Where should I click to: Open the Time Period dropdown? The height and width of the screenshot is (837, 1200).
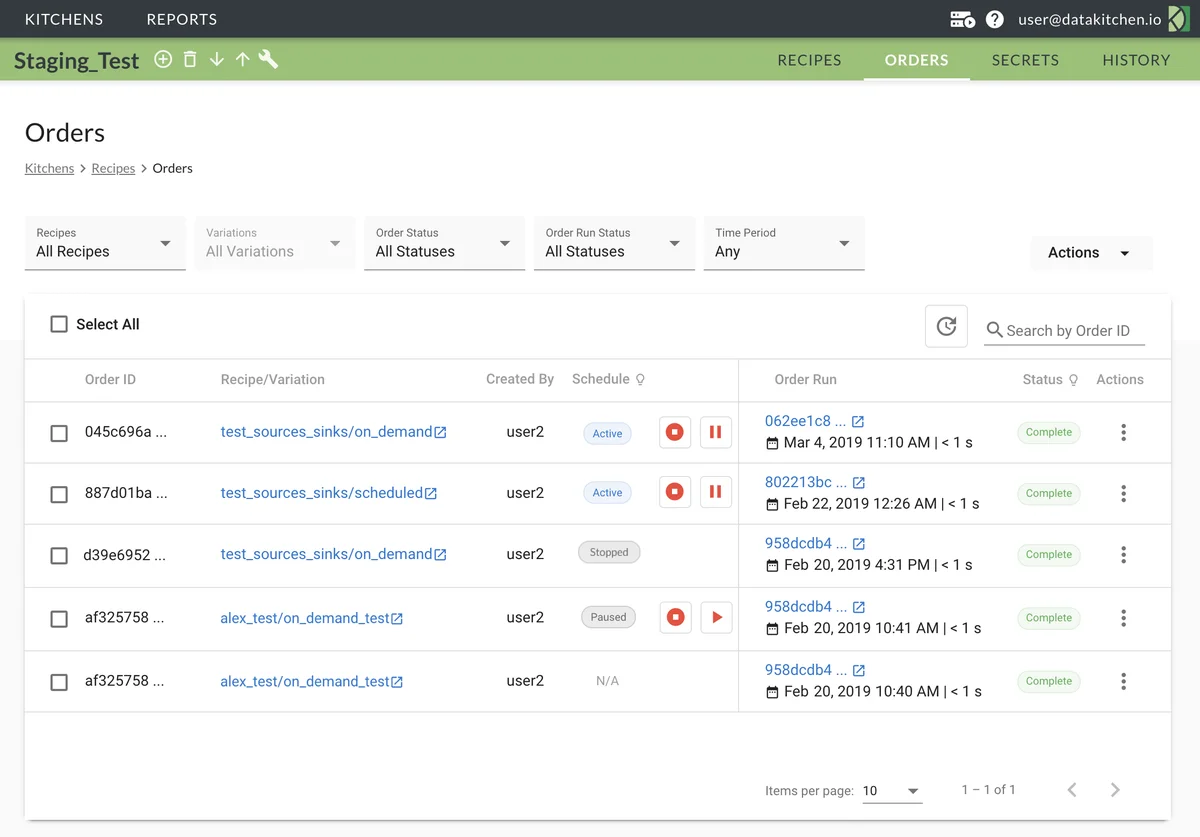click(x=783, y=243)
